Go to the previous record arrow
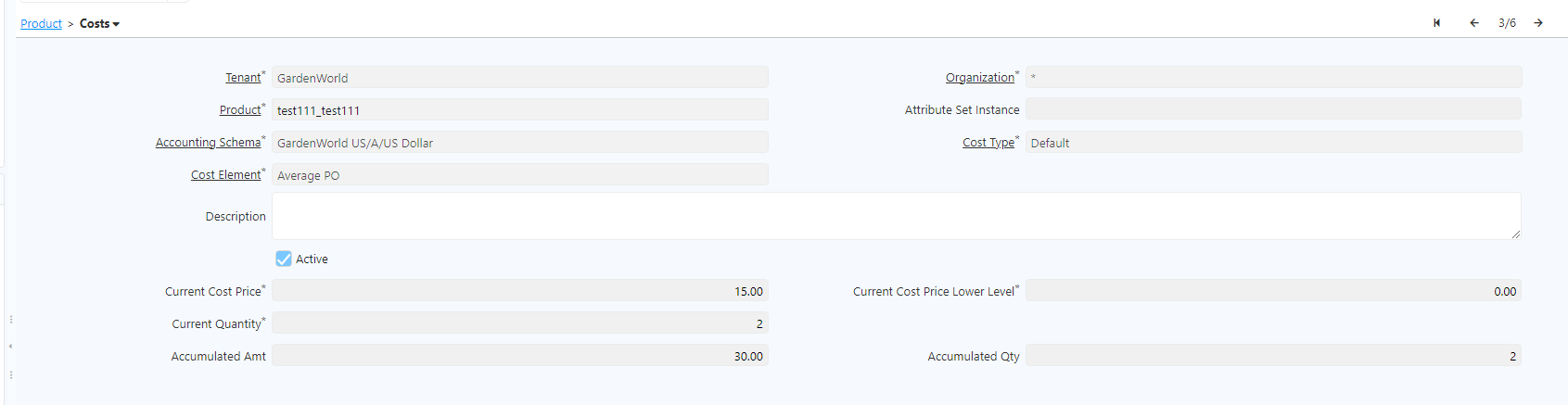This screenshot has width=1568, height=405. click(1473, 23)
